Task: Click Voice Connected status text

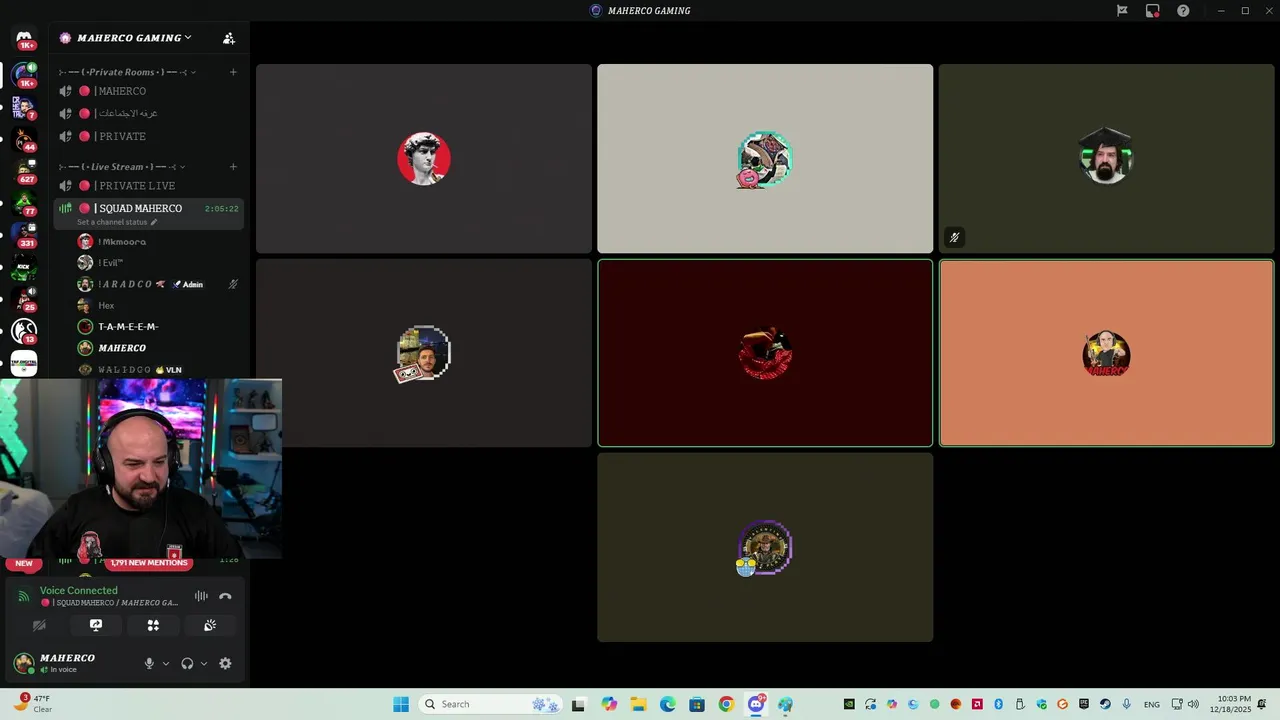Action: [x=79, y=591]
